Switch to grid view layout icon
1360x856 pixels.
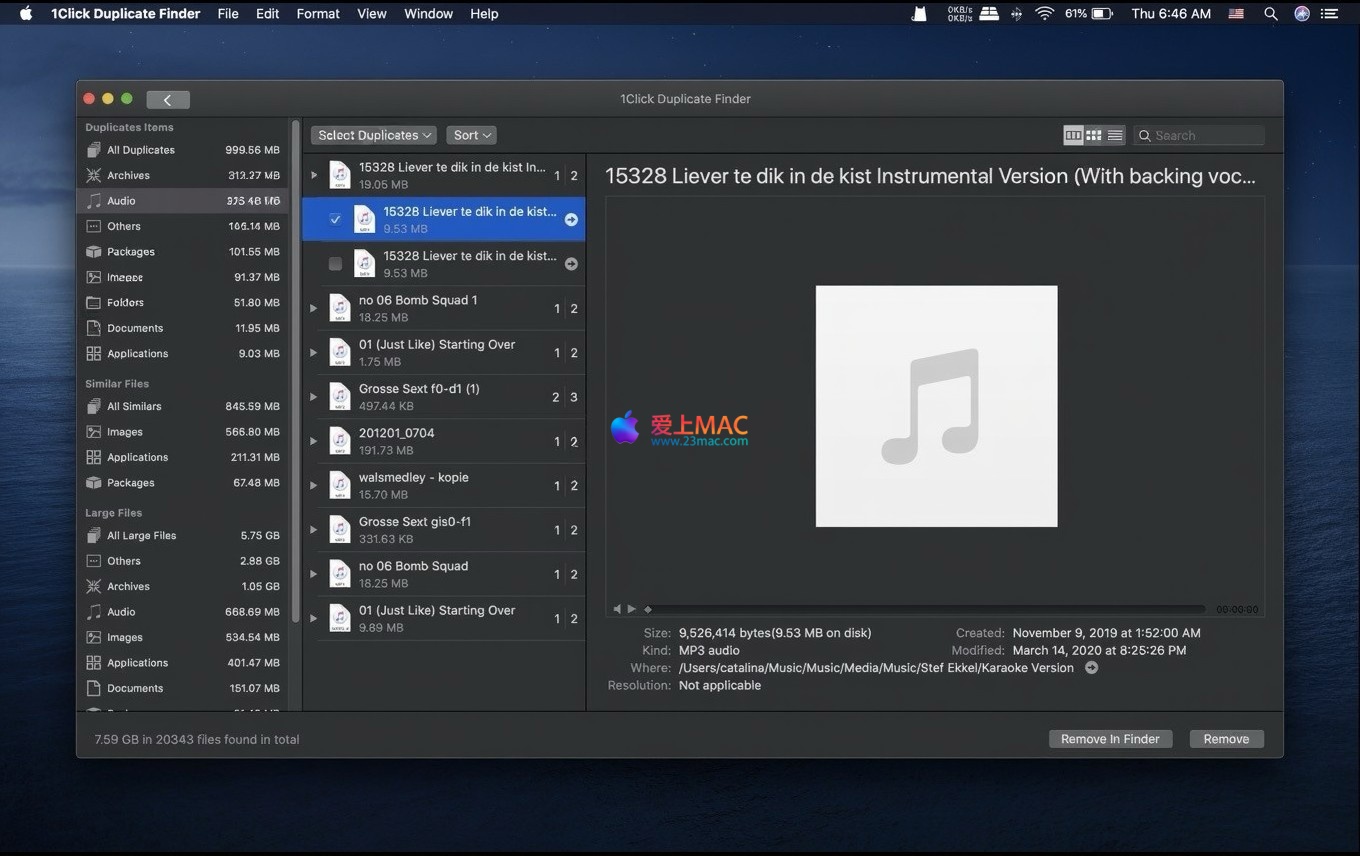(x=1094, y=135)
